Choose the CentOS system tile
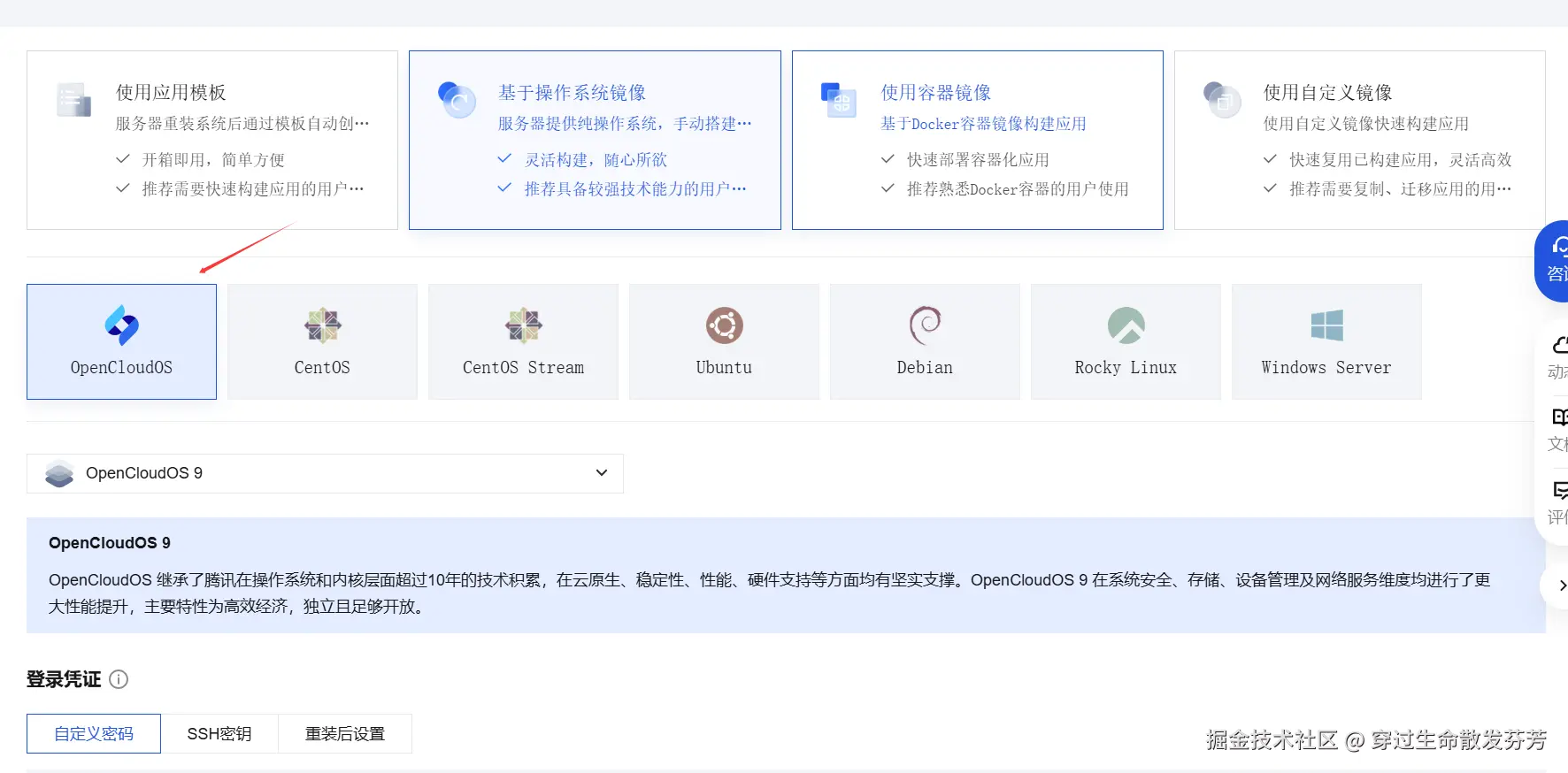Viewport: 1568px width, 773px height. (322, 341)
